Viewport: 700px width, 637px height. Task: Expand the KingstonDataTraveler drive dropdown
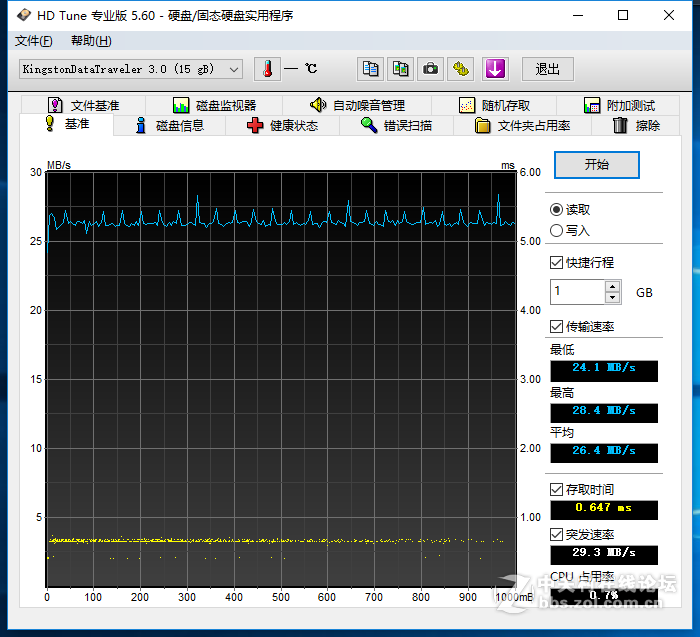[234, 69]
